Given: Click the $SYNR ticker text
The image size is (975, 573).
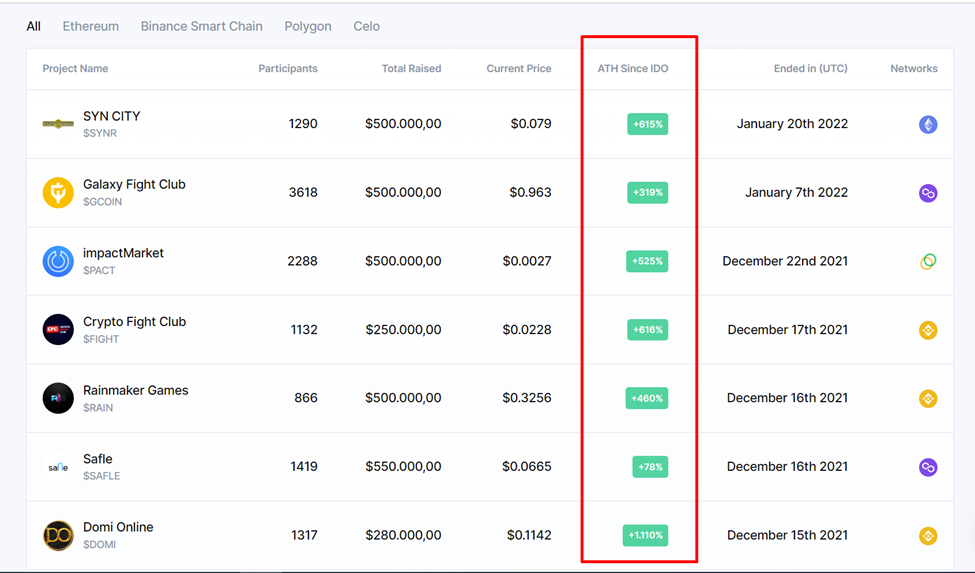Looking at the screenshot, I should point(100,133).
